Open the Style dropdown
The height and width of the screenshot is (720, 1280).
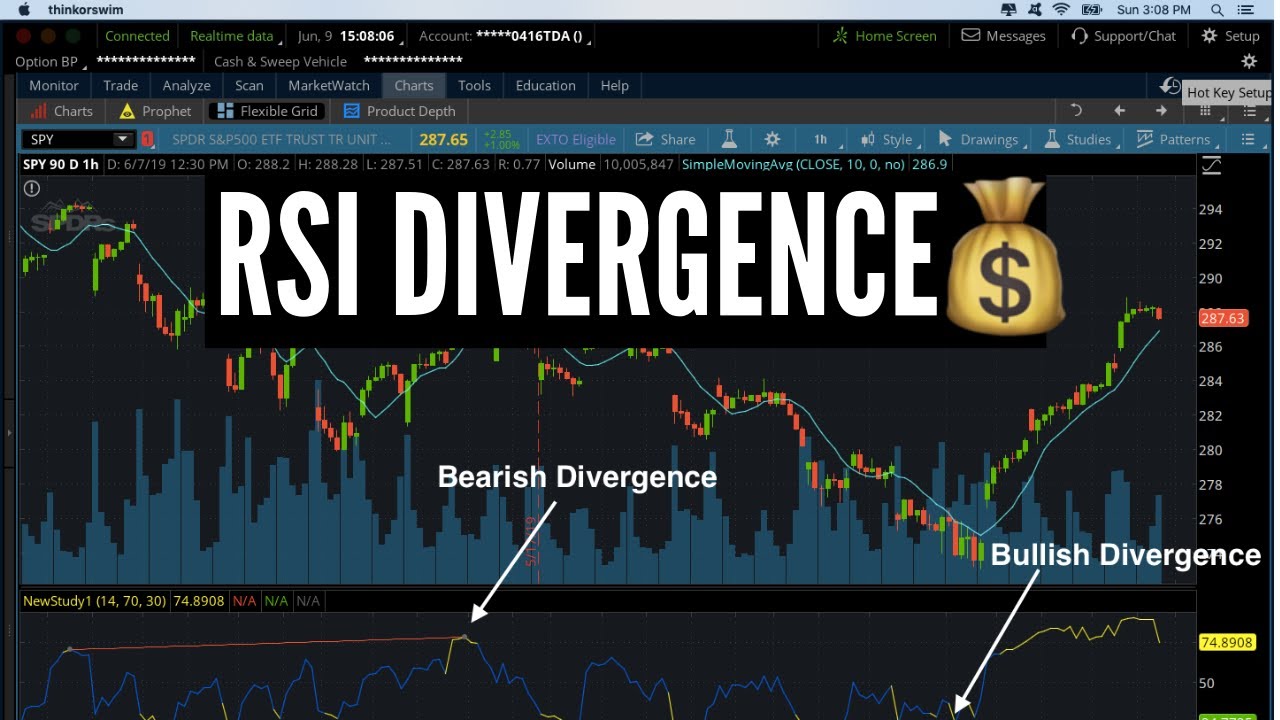(x=887, y=139)
